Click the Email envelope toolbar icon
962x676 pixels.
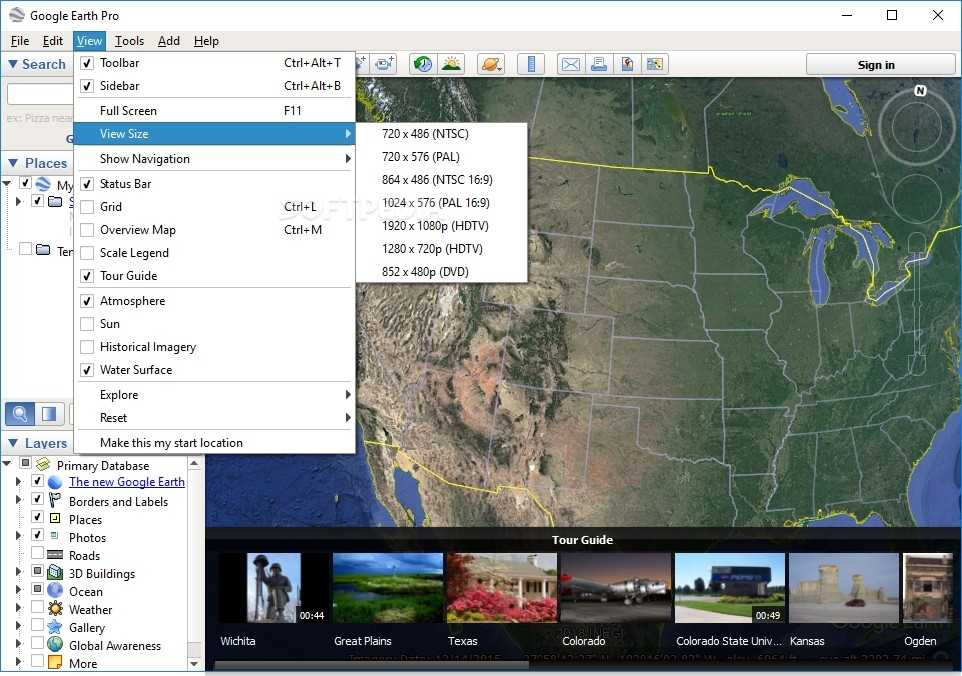(571, 64)
